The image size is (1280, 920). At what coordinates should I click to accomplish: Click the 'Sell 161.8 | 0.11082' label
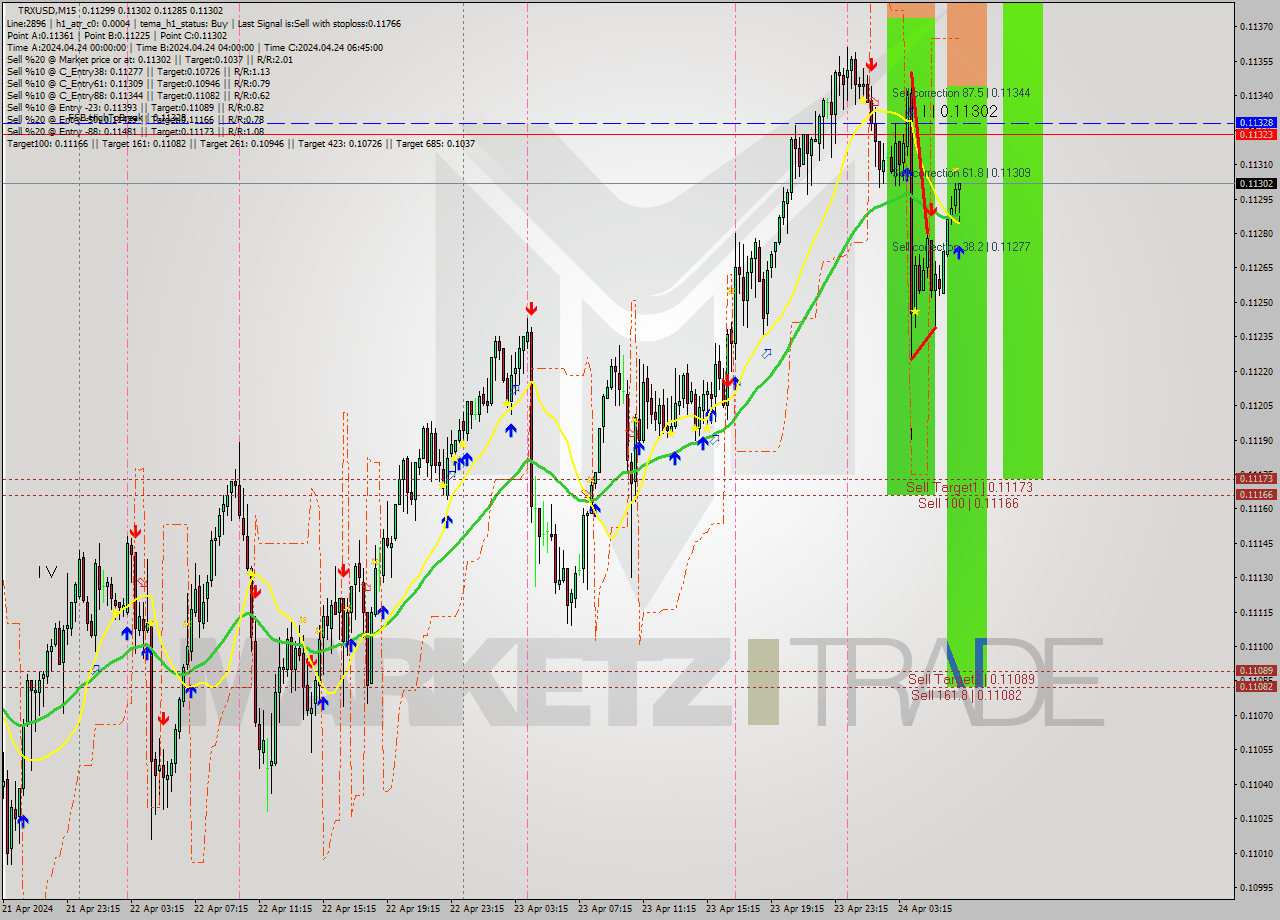(966, 694)
